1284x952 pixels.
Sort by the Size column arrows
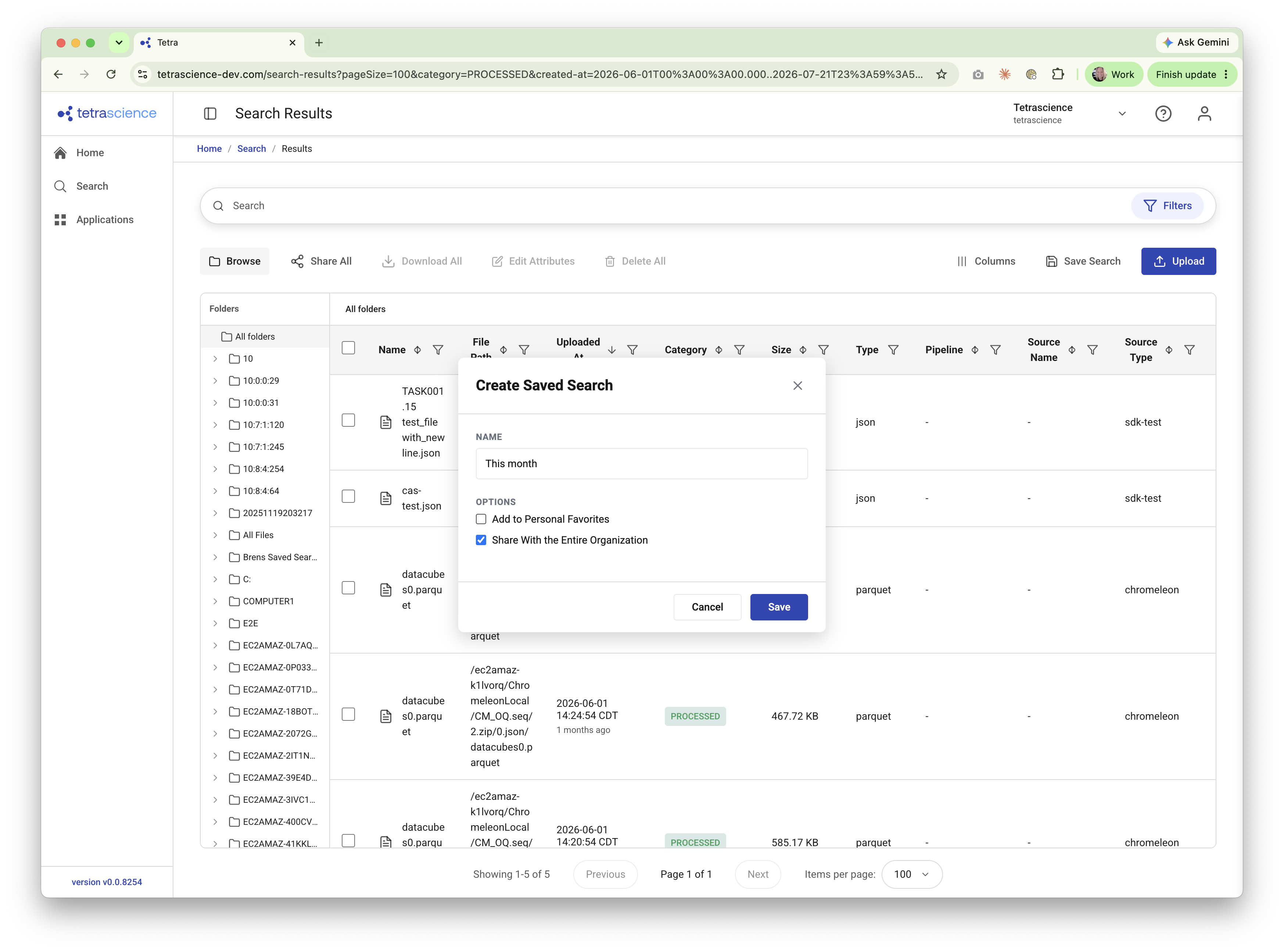(x=803, y=350)
